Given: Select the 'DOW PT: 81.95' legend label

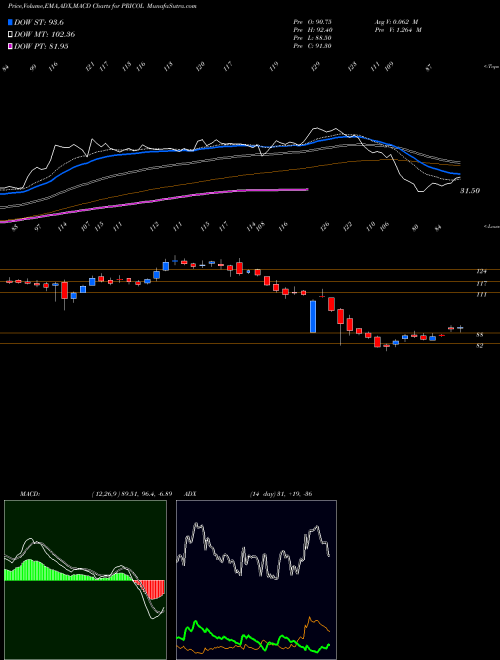Looking at the screenshot, I should click(41, 46).
